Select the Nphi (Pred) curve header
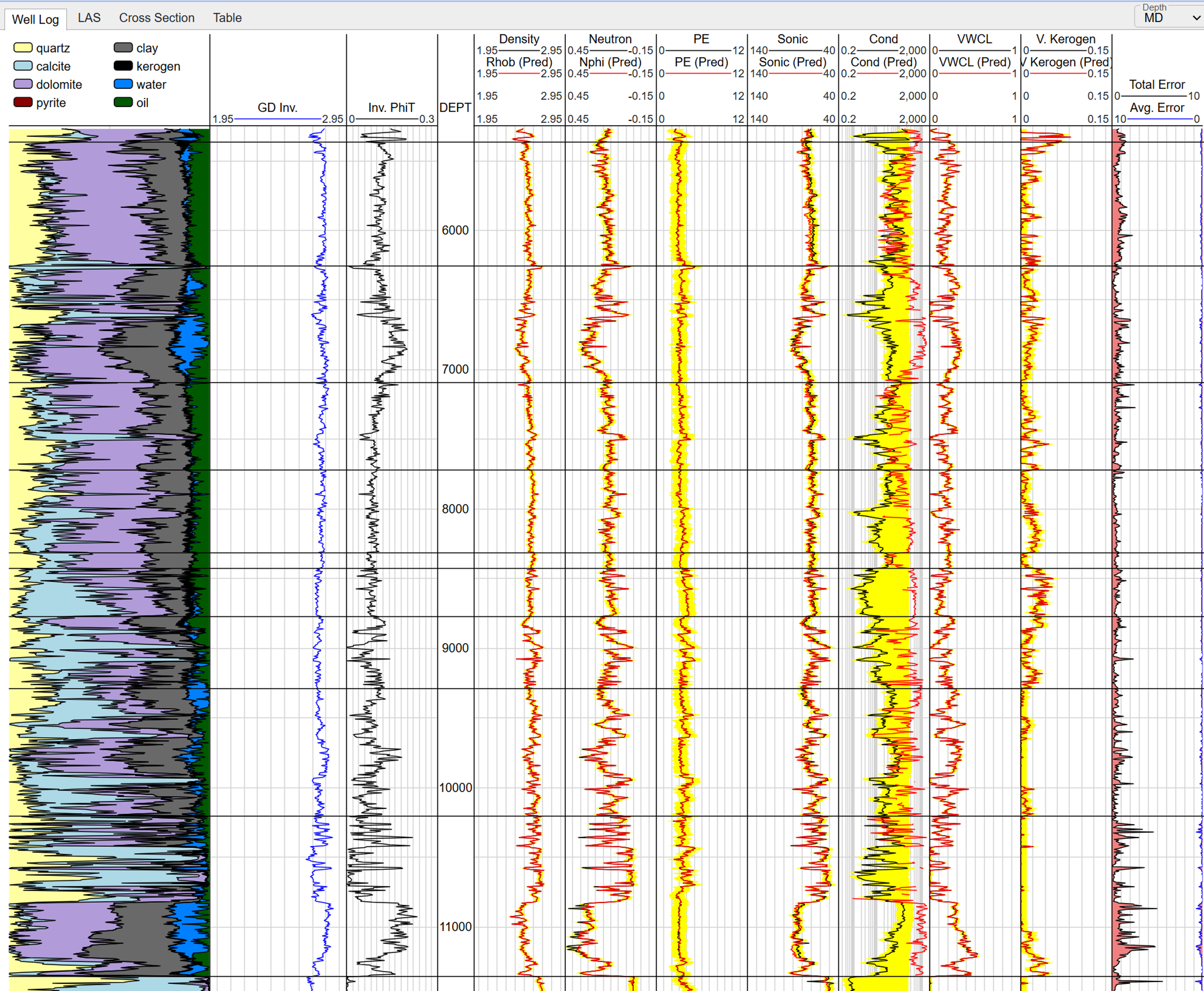 click(610, 62)
